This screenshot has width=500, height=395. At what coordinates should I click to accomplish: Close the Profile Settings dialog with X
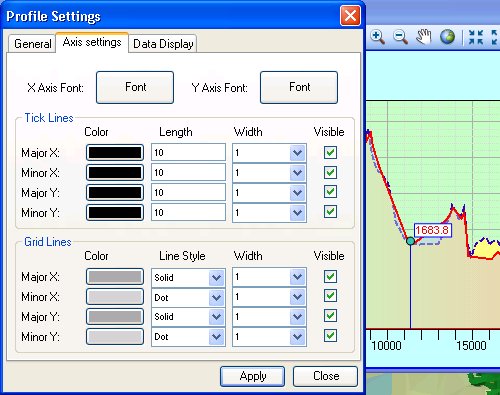[x=350, y=15]
